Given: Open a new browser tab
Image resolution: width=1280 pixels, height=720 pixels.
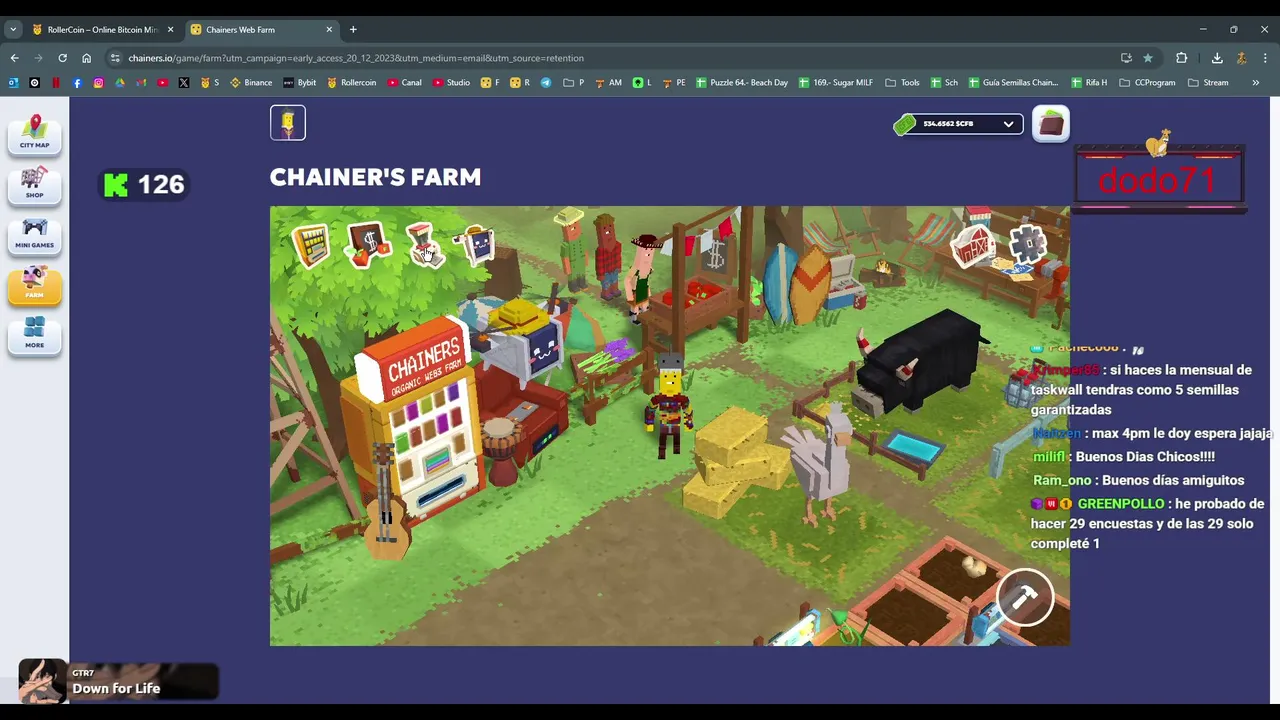Looking at the screenshot, I should 353,30.
